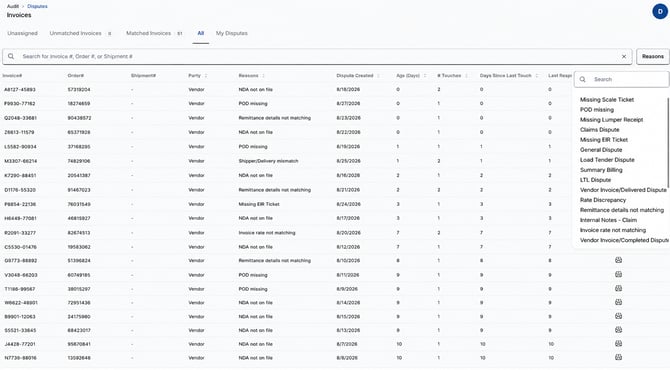Open action icon for invoice V3048-66203
670x370 pixels.
point(618,275)
